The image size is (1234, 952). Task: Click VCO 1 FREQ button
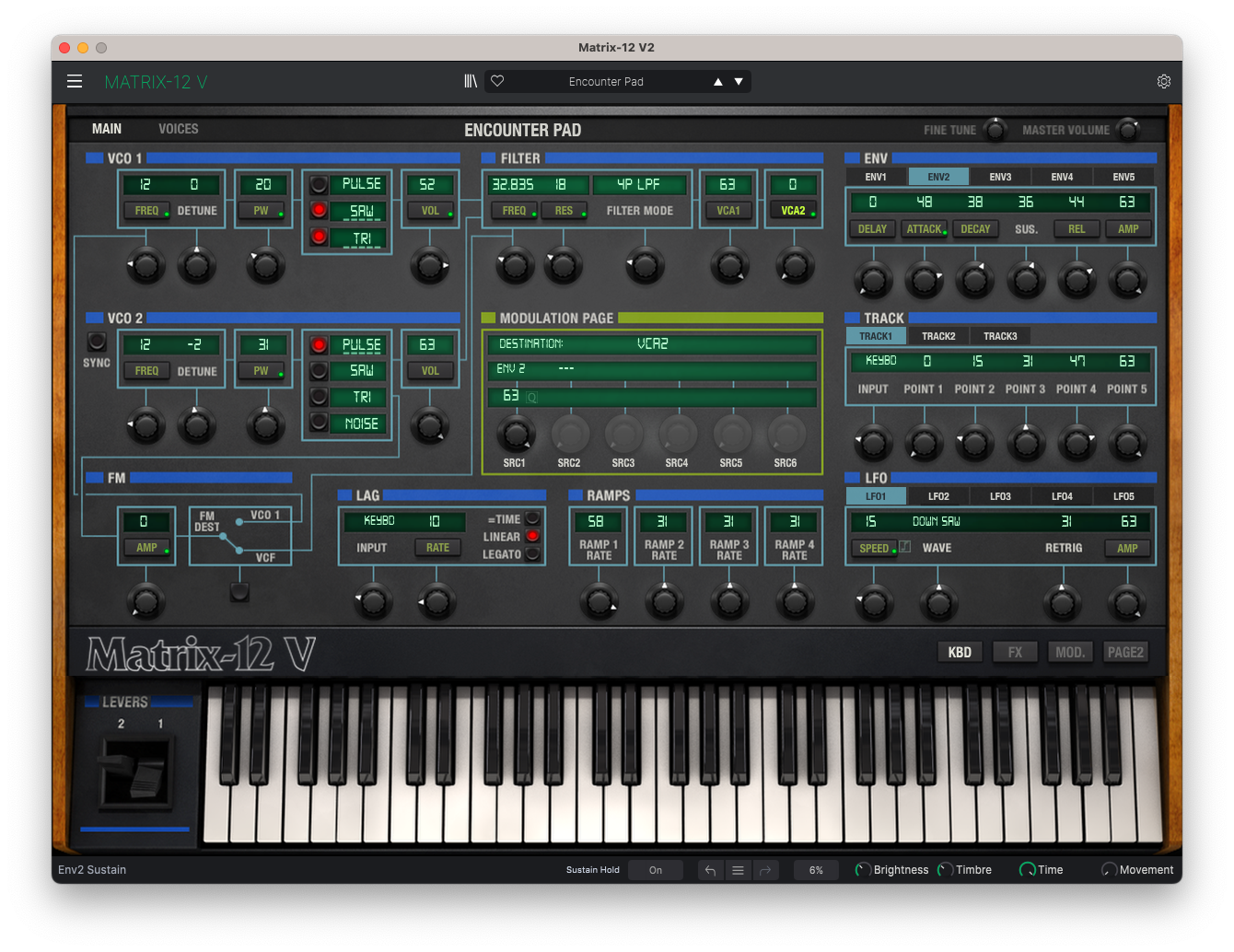coord(146,211)
